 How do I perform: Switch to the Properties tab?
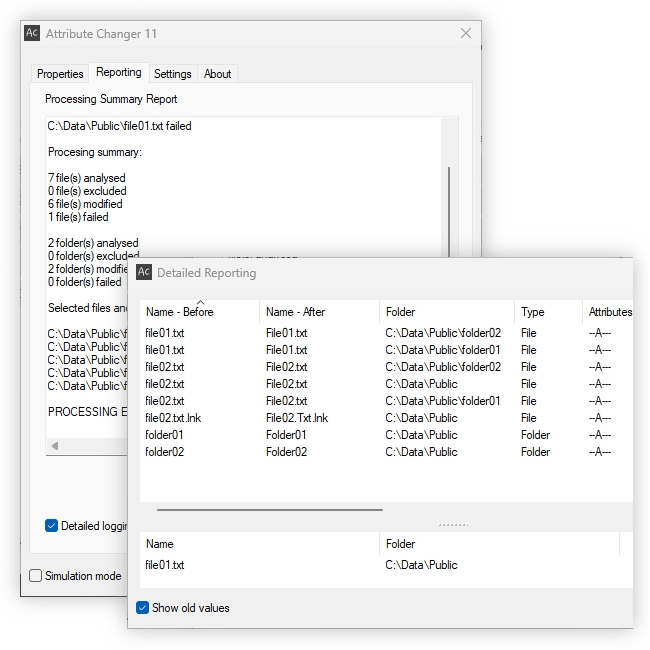coord(60,74)
